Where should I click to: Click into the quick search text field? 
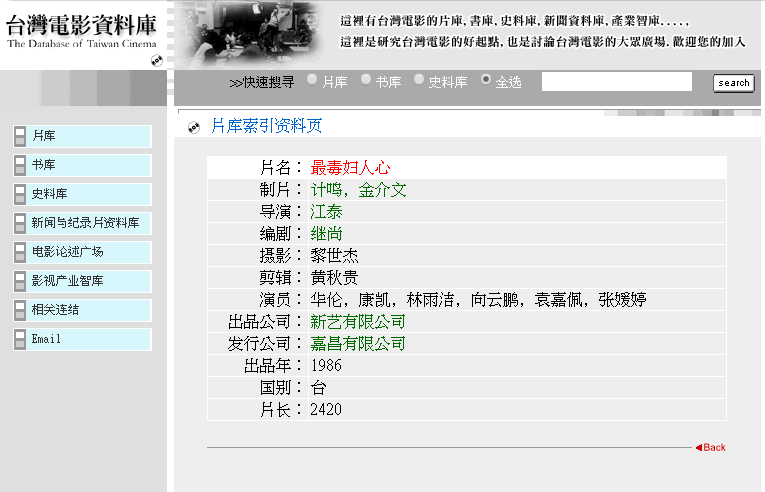(616, 82)
